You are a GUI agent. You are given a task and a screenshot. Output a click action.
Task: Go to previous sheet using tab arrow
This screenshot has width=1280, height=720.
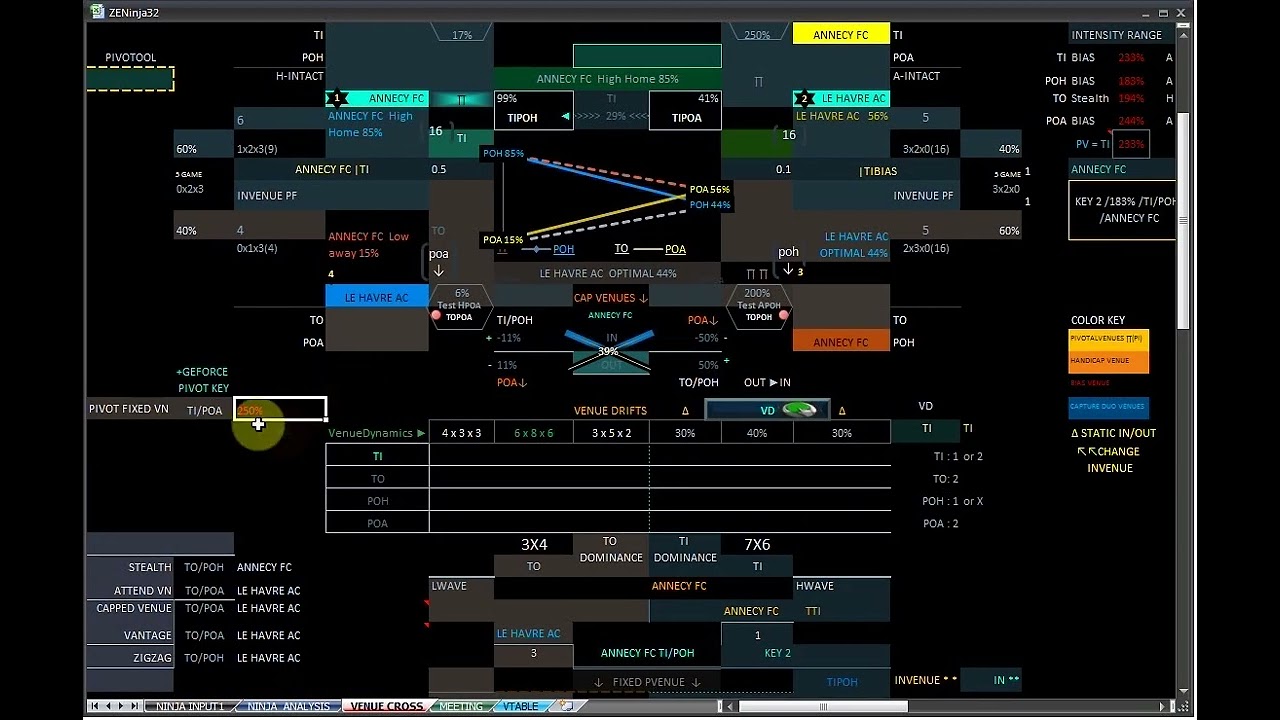[109, 706]
